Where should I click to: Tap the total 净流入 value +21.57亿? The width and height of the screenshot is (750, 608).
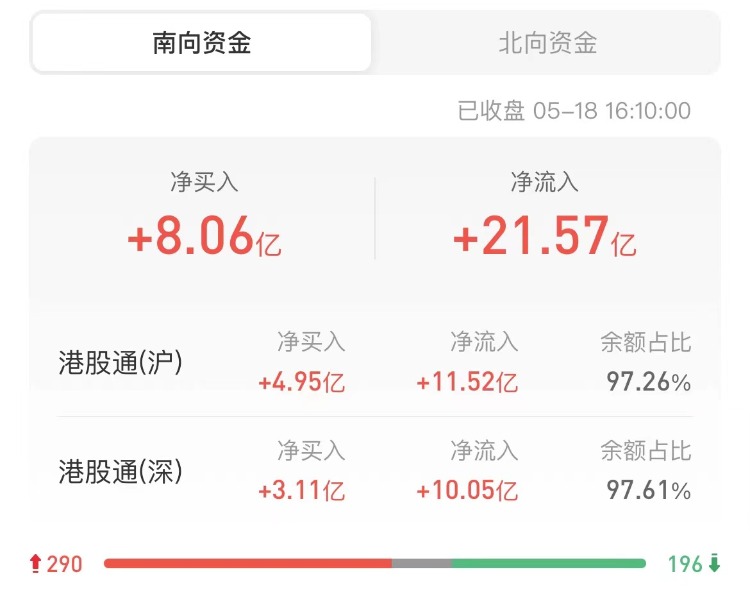544,238
